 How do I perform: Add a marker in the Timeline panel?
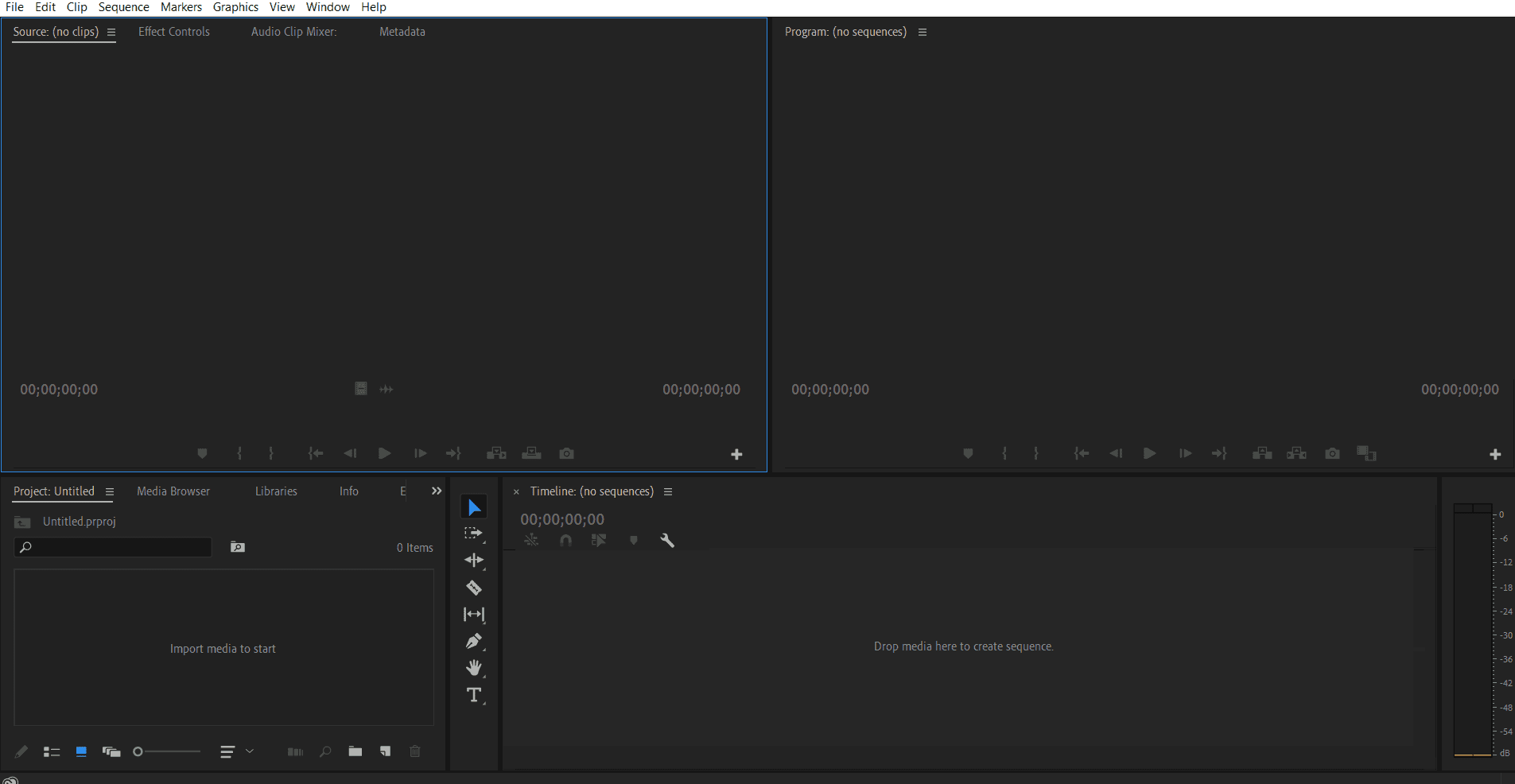pyautogui.click(x=634, y=541)
